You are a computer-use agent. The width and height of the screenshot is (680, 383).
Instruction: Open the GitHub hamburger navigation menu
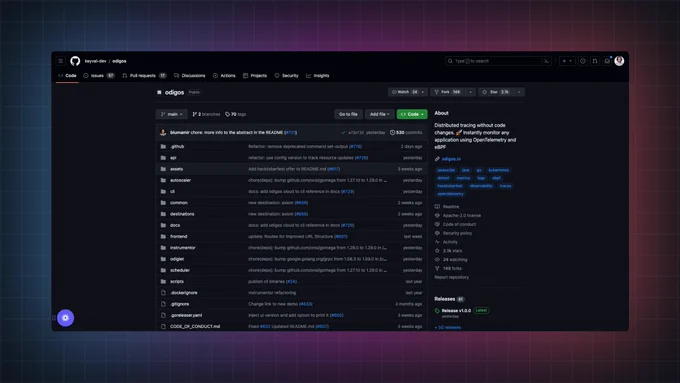[x=61, y=61]
